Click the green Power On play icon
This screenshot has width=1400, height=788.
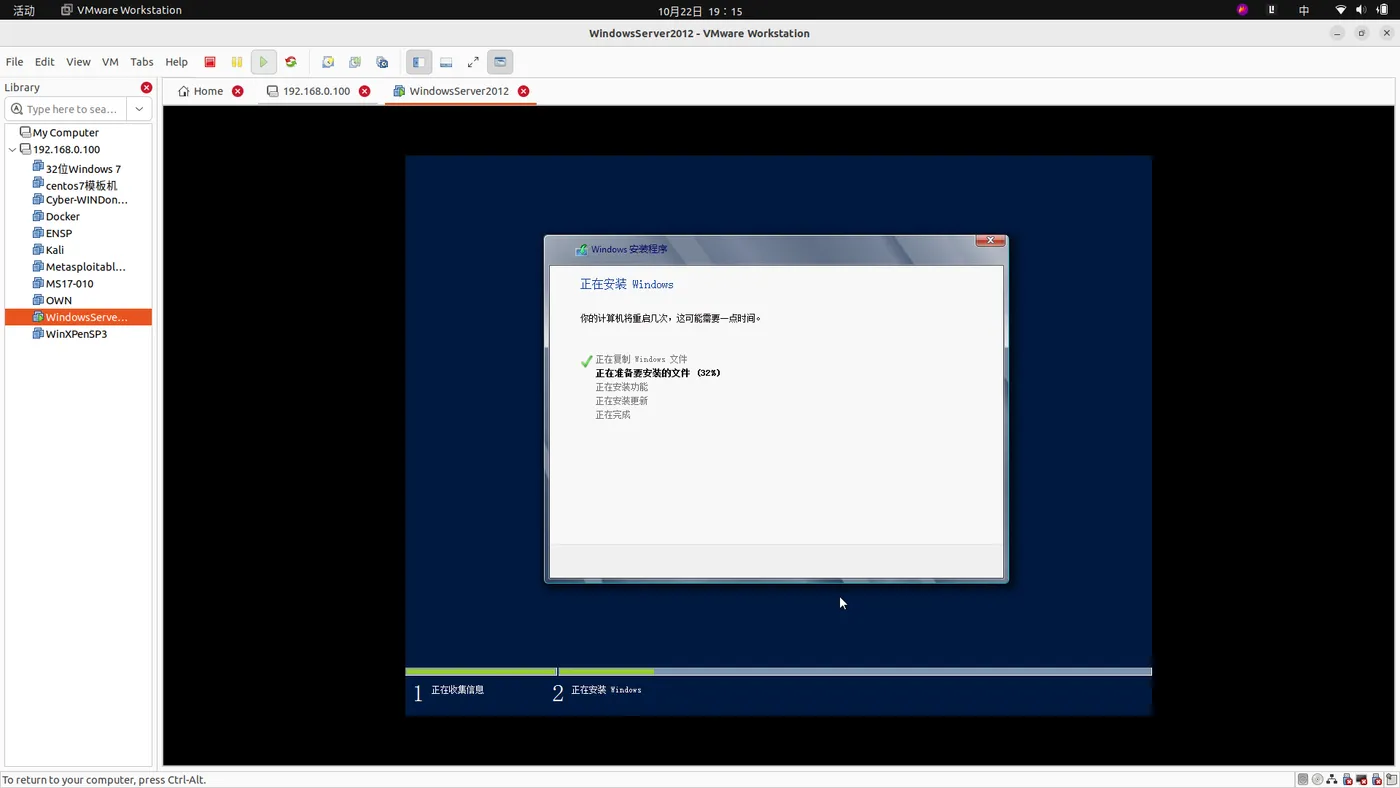tap(263, 62)
